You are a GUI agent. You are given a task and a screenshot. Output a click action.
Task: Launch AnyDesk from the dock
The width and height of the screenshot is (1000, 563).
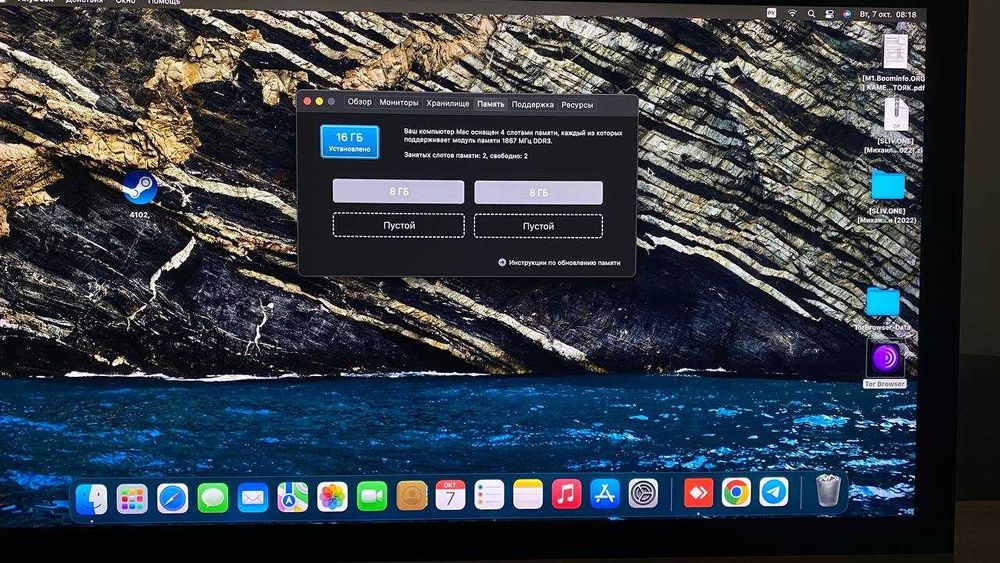pos(698,493)
